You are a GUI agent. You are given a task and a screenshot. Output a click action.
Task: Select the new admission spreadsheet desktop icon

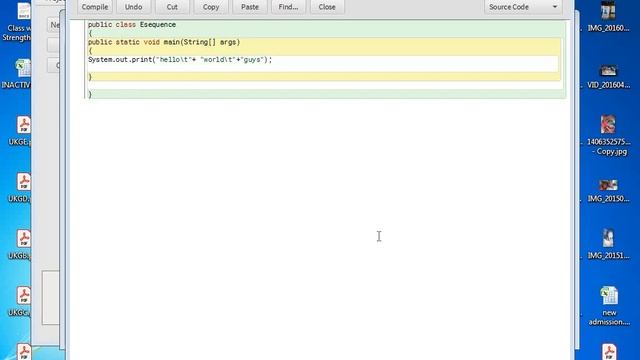coord(609,306)
